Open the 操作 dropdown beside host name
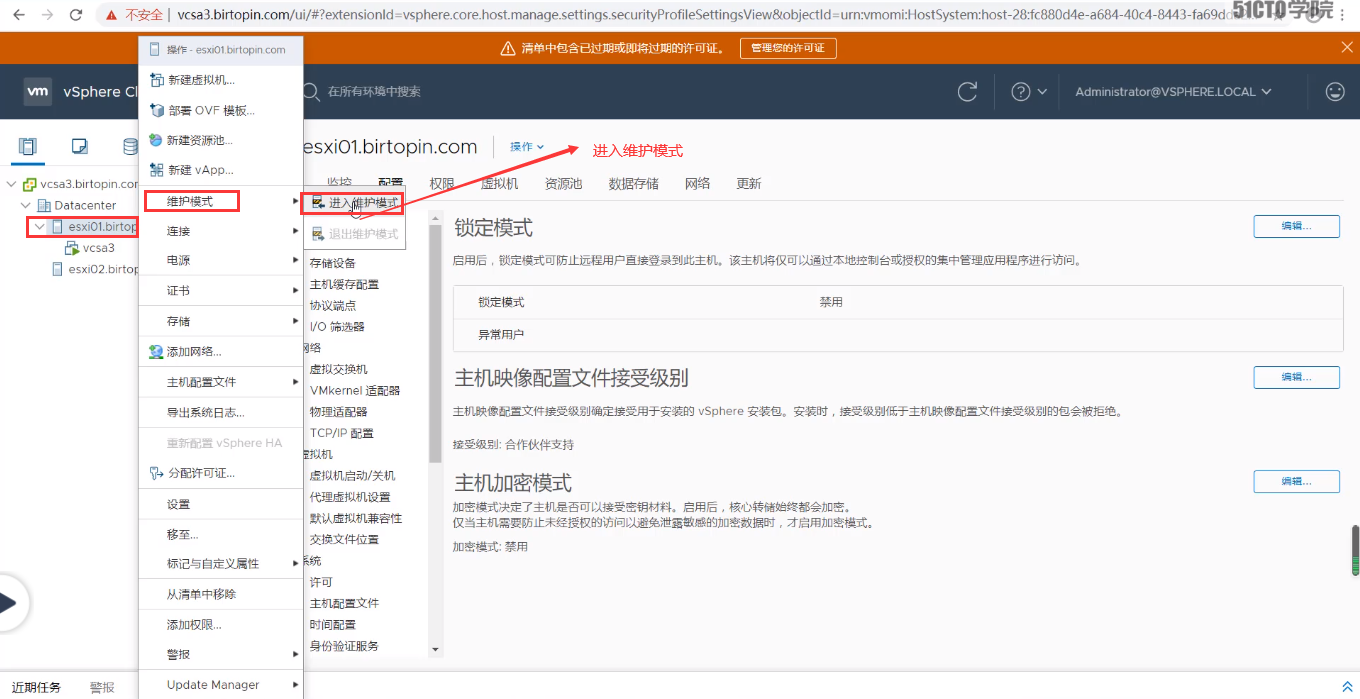 tap(527, 146)
